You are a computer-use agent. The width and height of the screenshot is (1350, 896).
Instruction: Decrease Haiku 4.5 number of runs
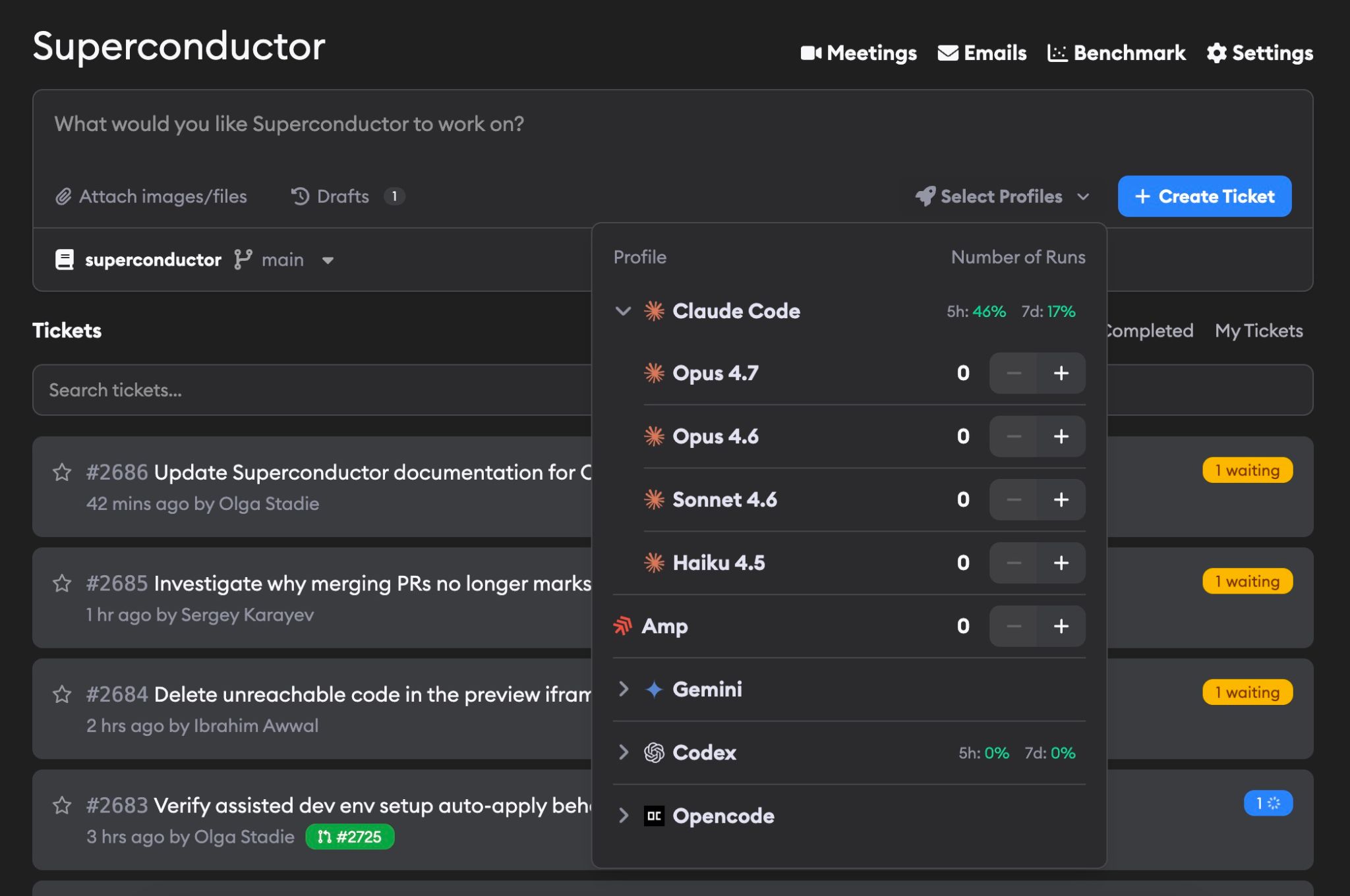point(1014,563)
